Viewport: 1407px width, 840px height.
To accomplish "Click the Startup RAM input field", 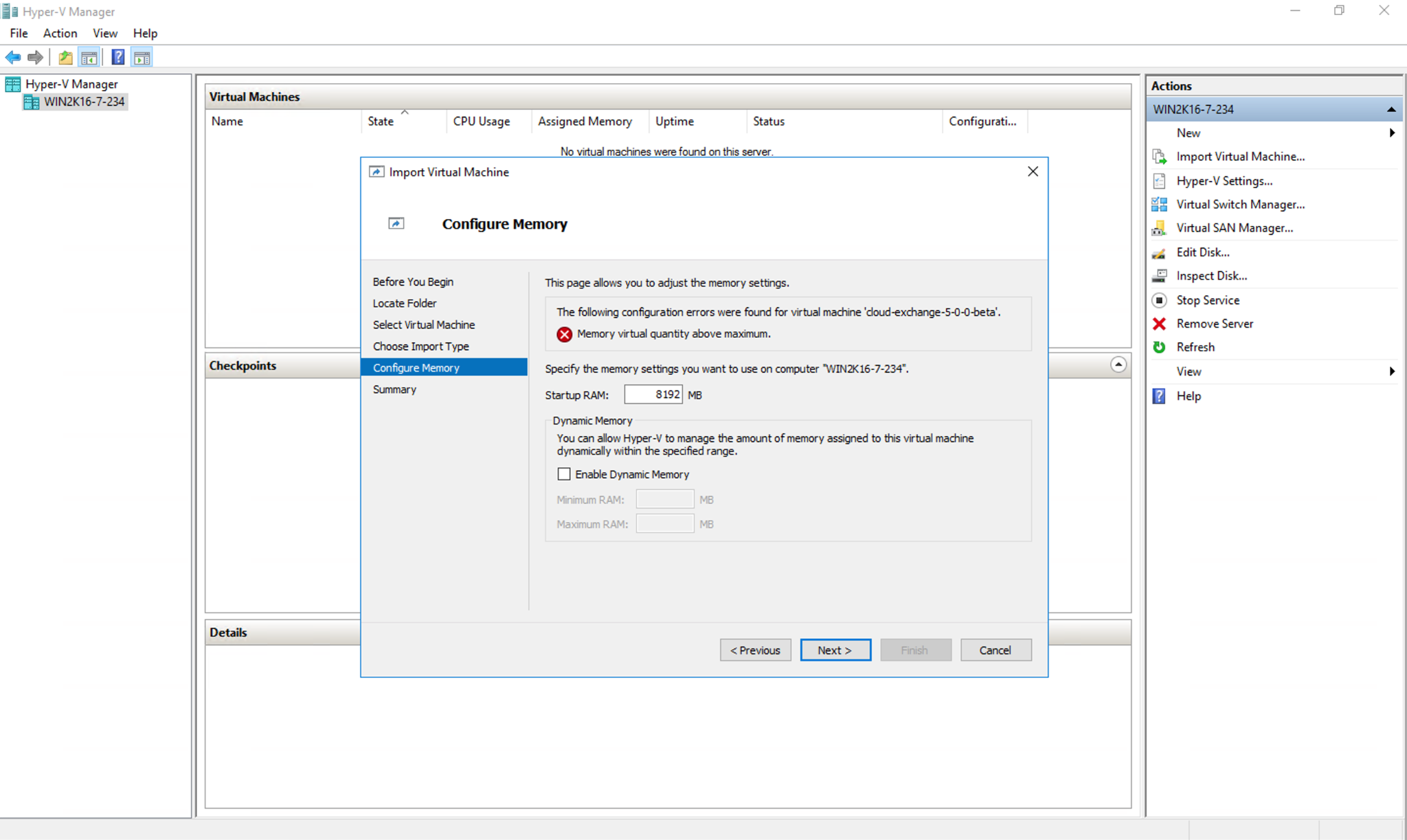I will [653, 394].
